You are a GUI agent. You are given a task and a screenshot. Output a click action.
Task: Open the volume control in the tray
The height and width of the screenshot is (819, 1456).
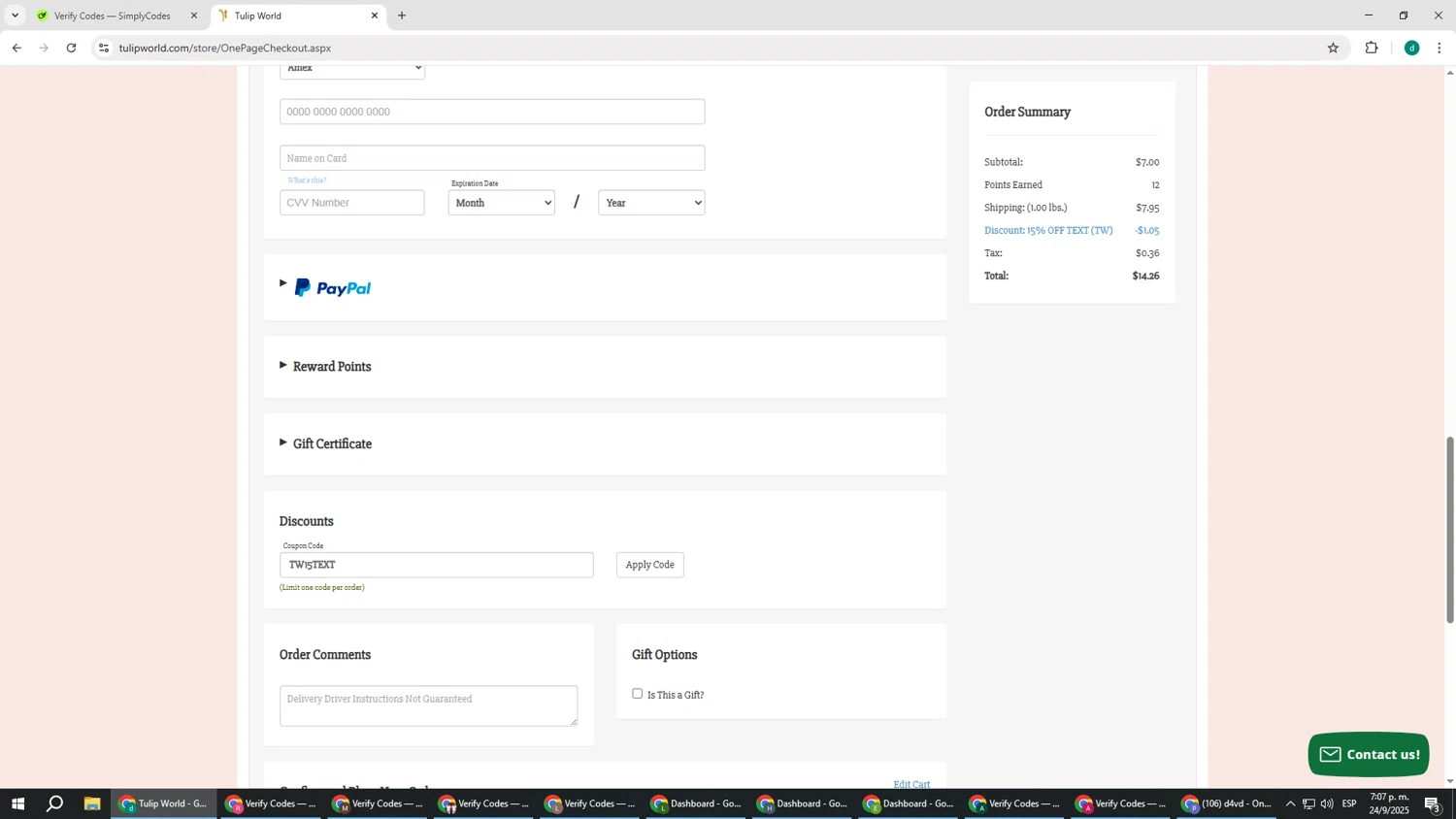(x=1327, y=803)
